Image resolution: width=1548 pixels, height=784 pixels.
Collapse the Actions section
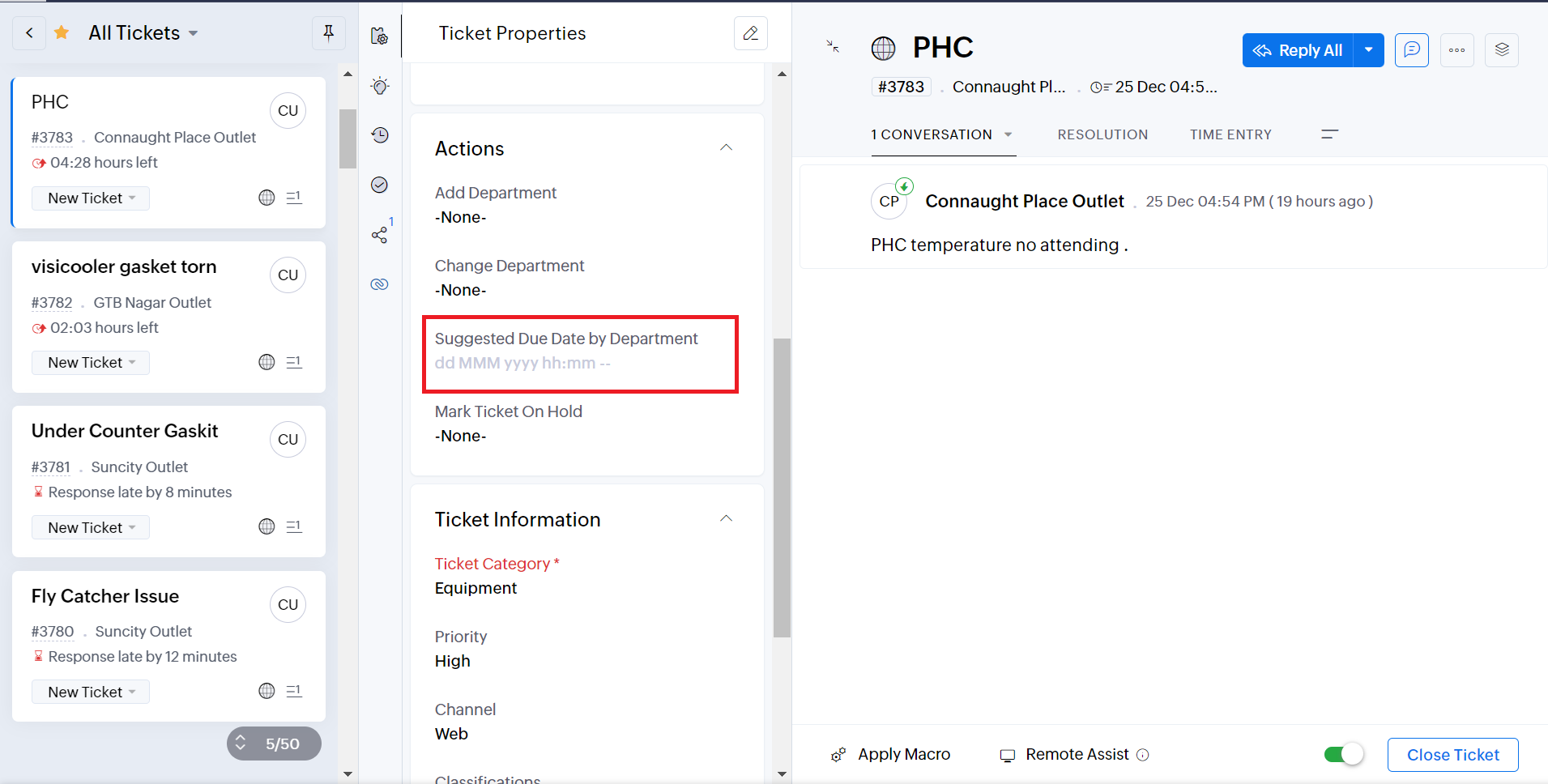(x=726, y=148)
